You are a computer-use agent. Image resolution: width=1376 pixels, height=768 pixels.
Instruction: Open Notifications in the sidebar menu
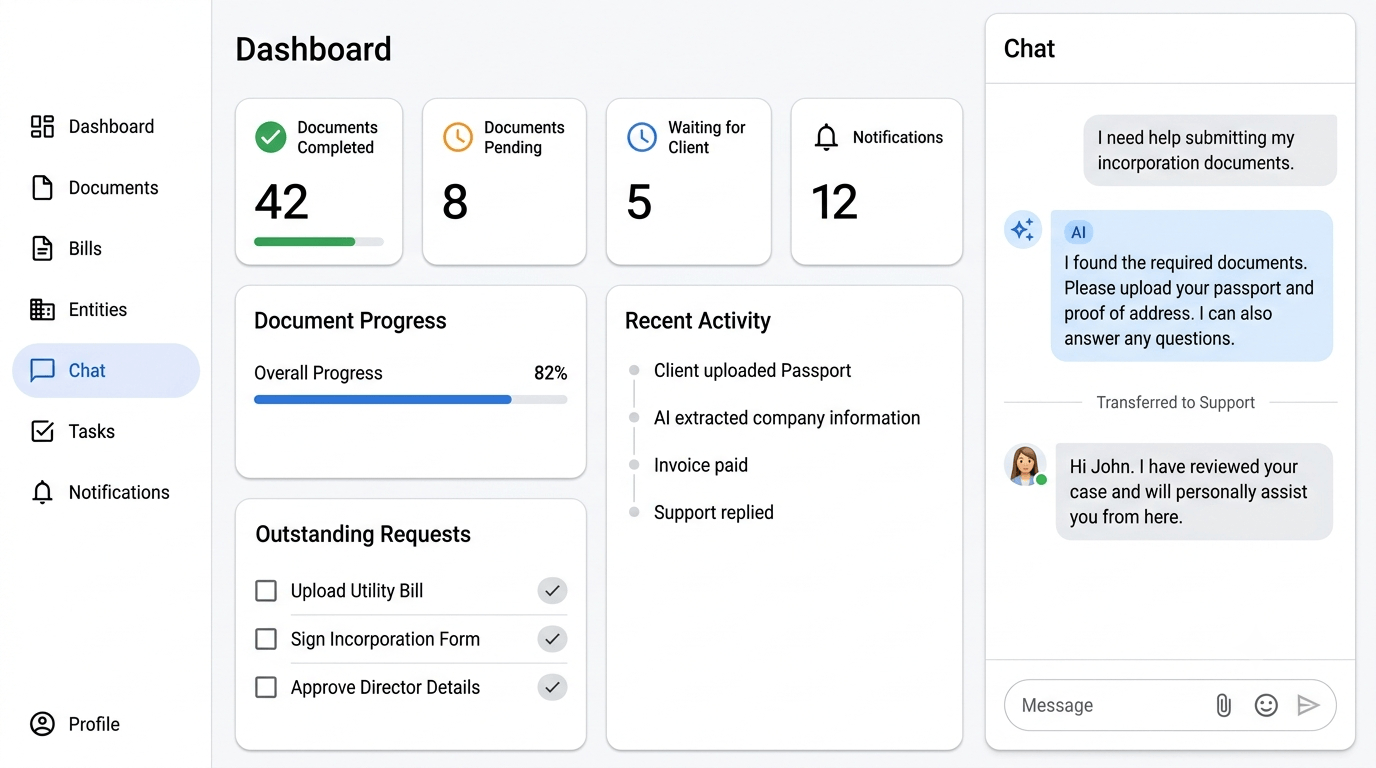click(x=106, y=492)
